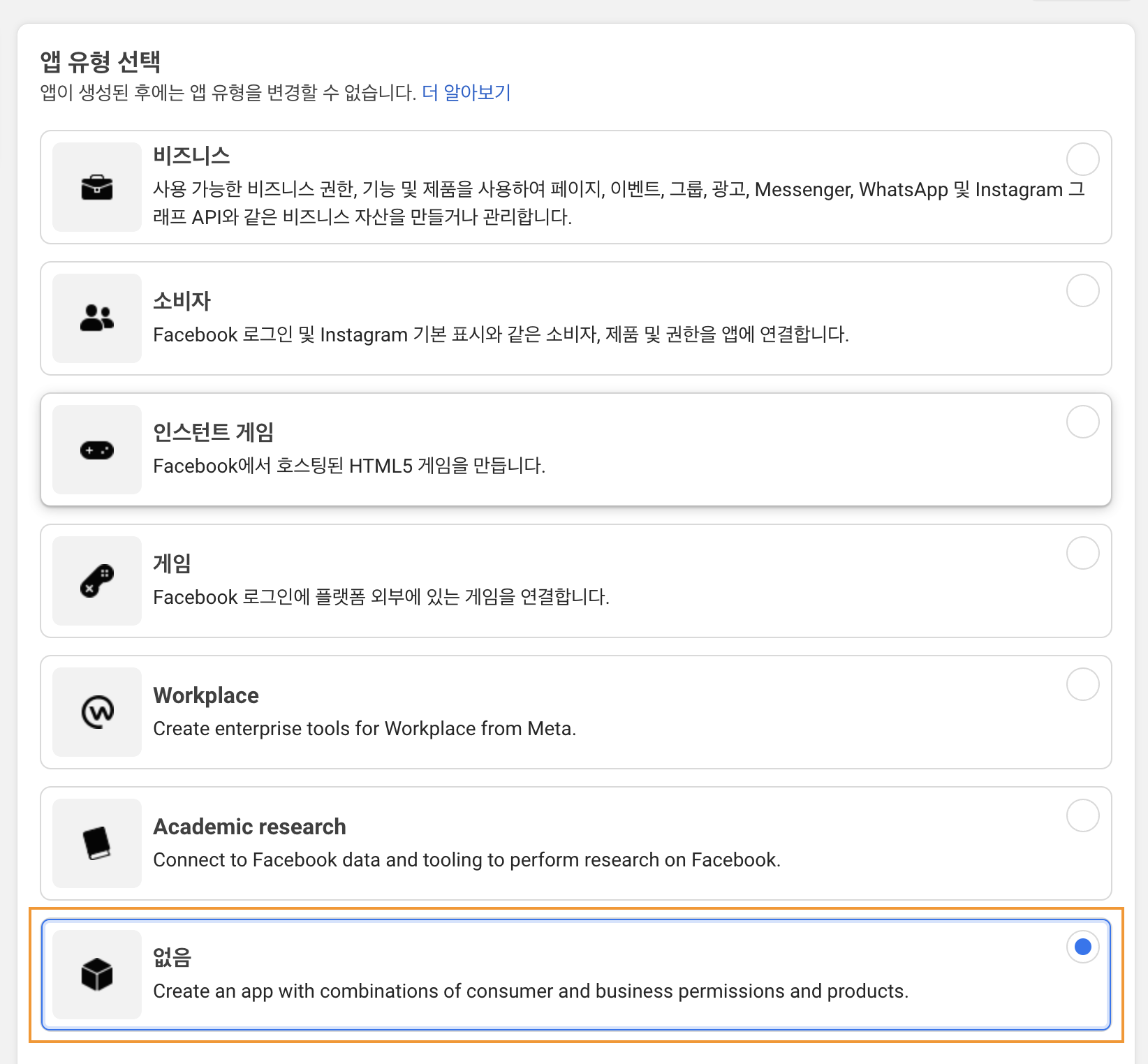Click the 없음 title text
The width and height of the screenshot is (1148, 1064).
[x=172, y=957]
